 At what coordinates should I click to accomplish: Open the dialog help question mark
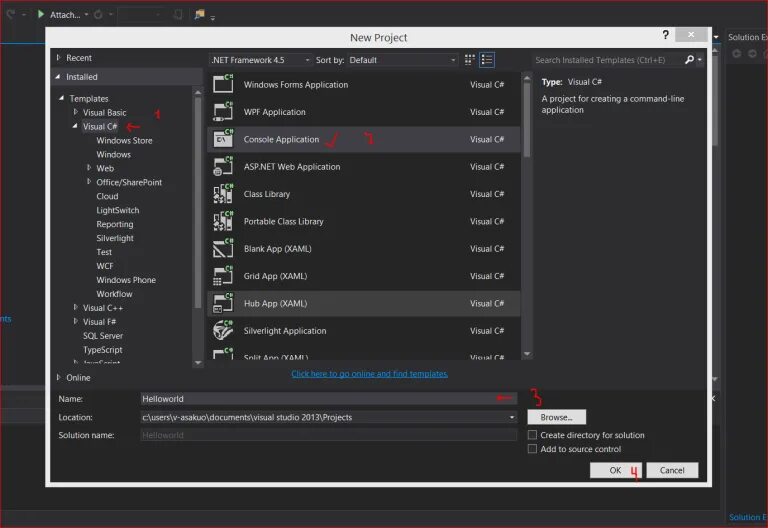click(665, 35)
